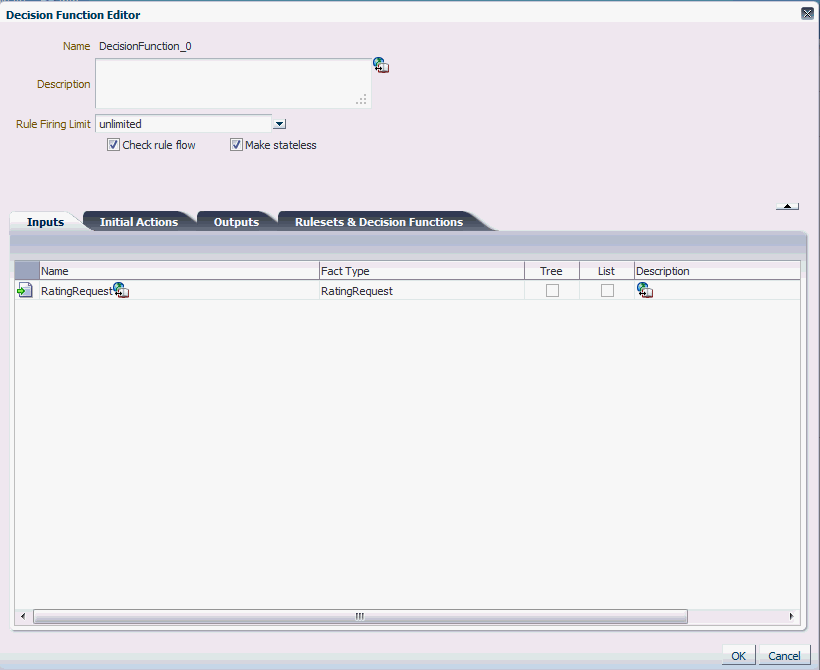Close the Decision Function Editor dialog

(x=807, y=14)
